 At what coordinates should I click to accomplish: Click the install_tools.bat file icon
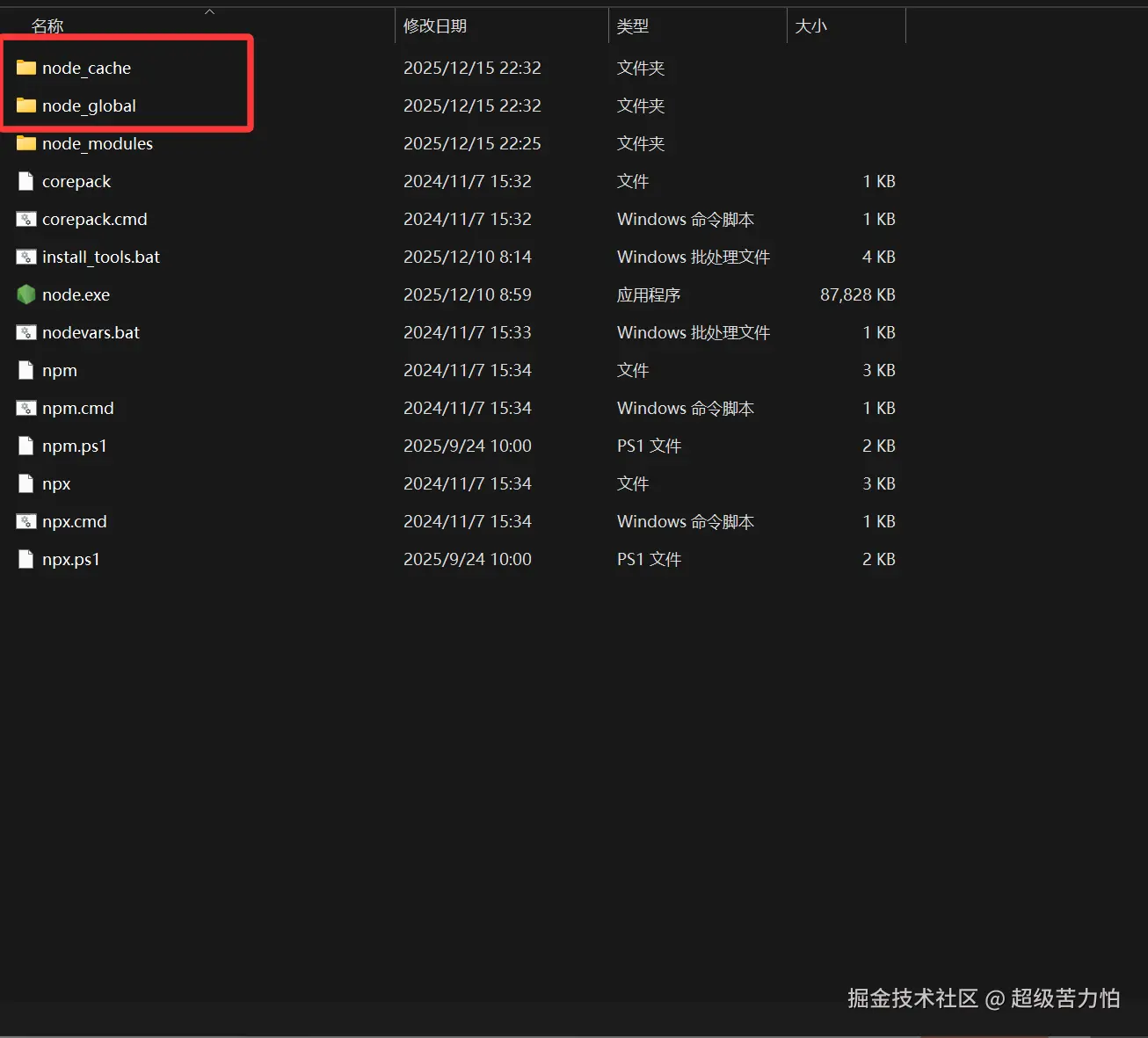tap(26, 257)
